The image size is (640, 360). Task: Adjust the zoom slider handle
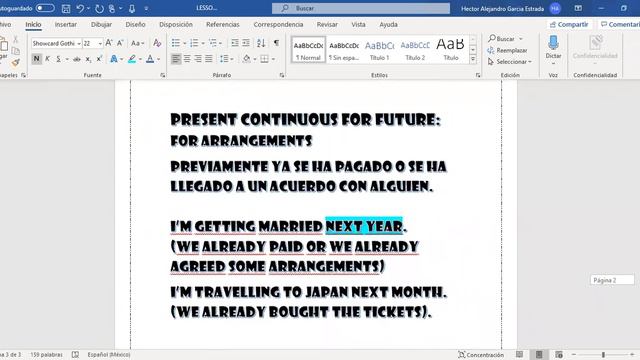coord(603,355)
